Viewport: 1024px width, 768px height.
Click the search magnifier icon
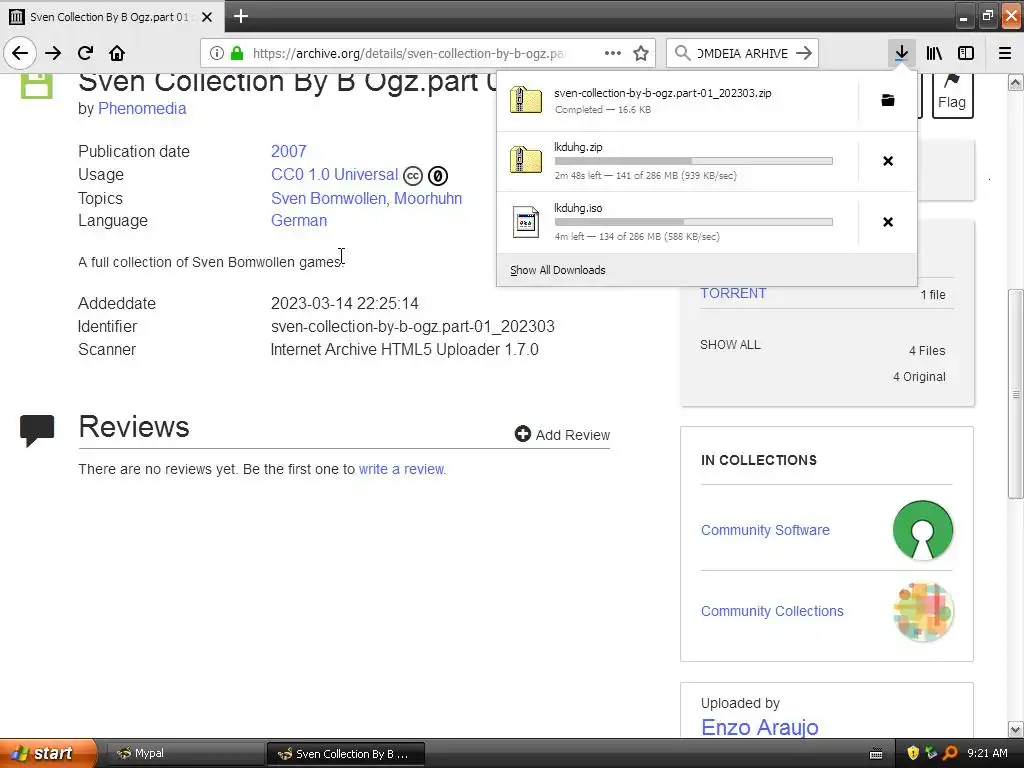682,53
